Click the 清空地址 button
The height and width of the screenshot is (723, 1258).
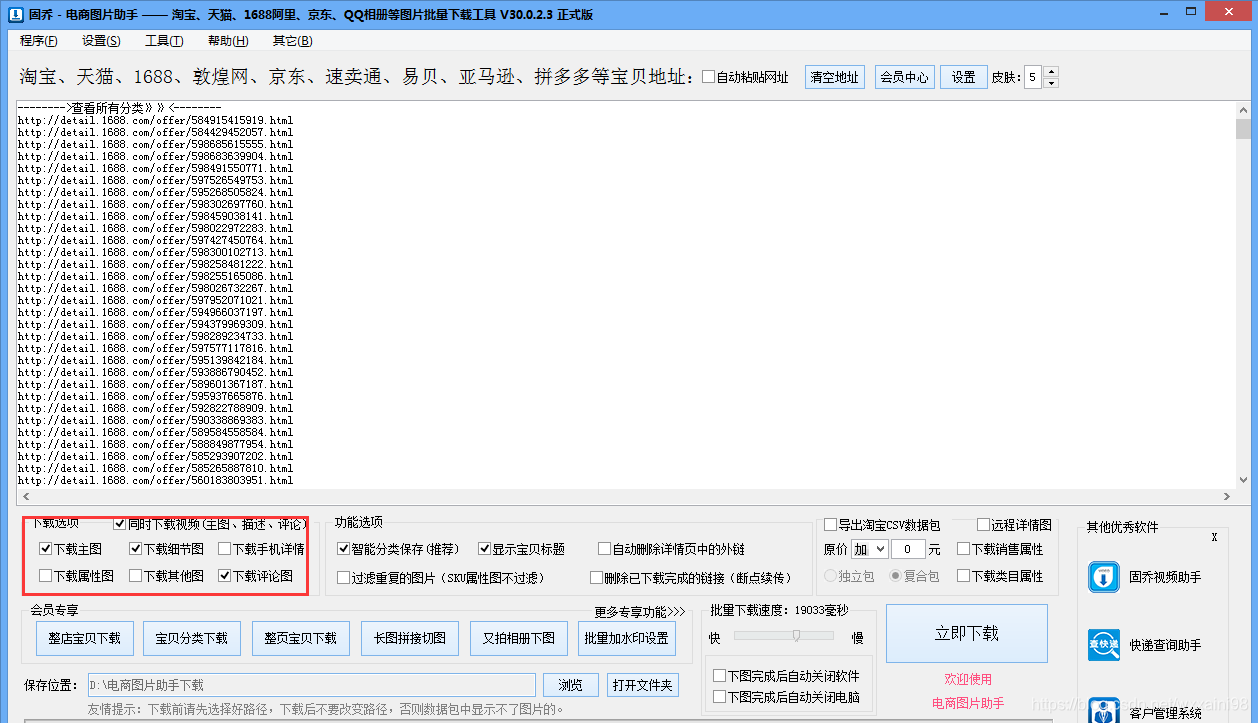[x=834, y=77]
